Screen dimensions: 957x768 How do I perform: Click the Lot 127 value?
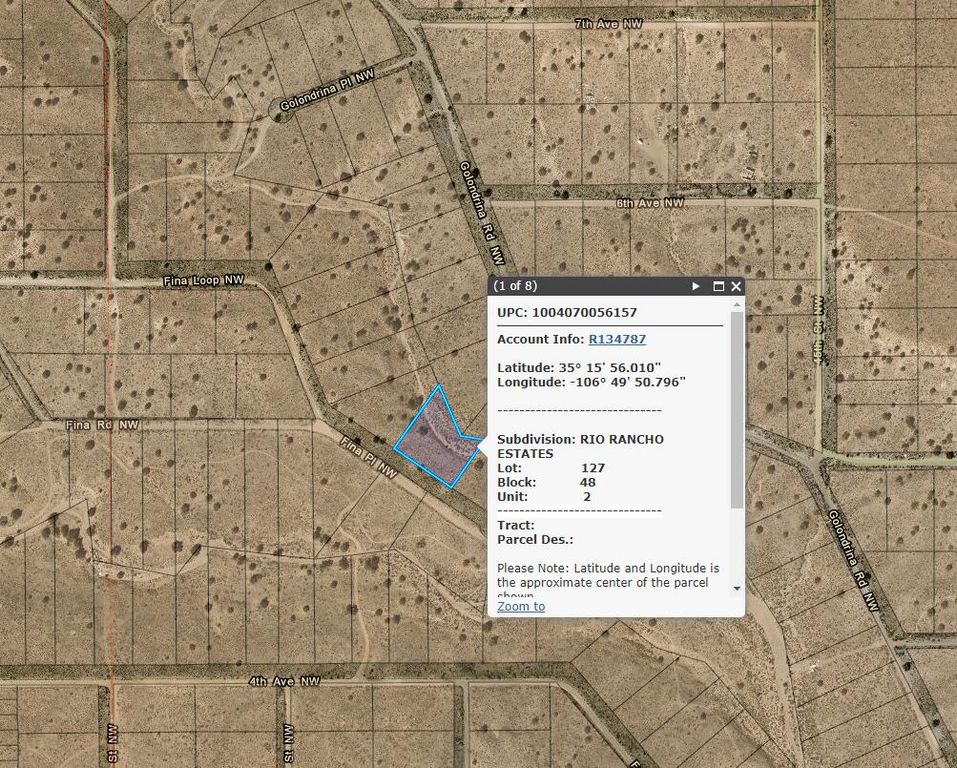click(x=590, y=466)
